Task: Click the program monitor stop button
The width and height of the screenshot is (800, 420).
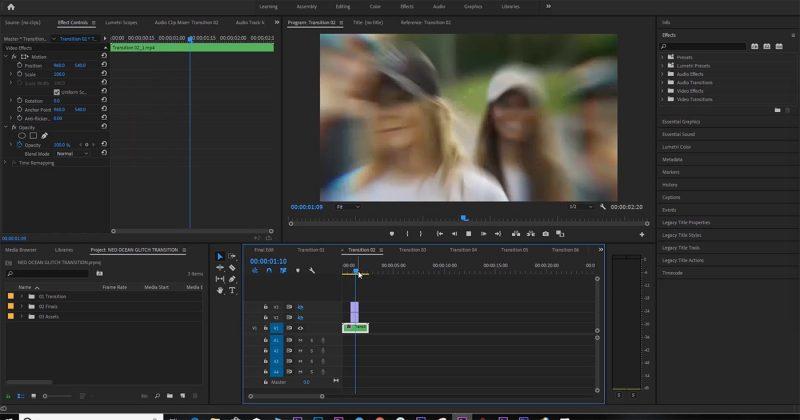Action: coord(468,233)
